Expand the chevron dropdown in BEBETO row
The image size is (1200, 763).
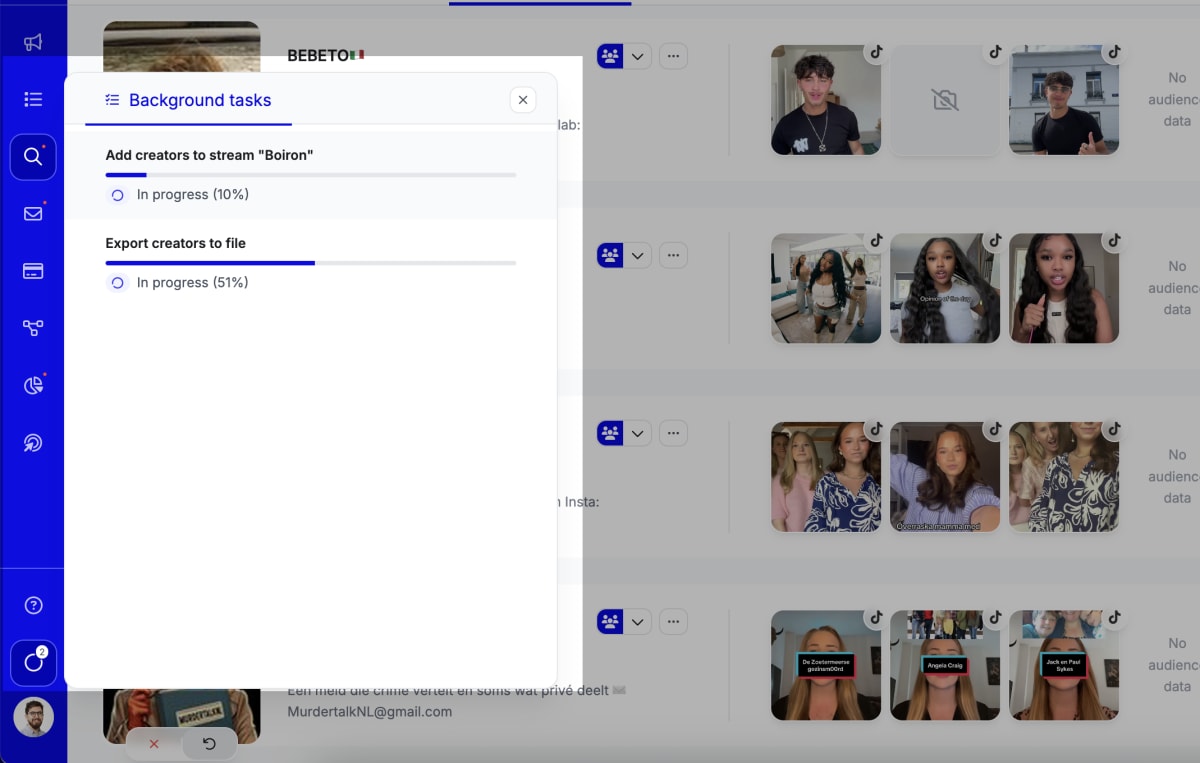click(x=638, y=56)
